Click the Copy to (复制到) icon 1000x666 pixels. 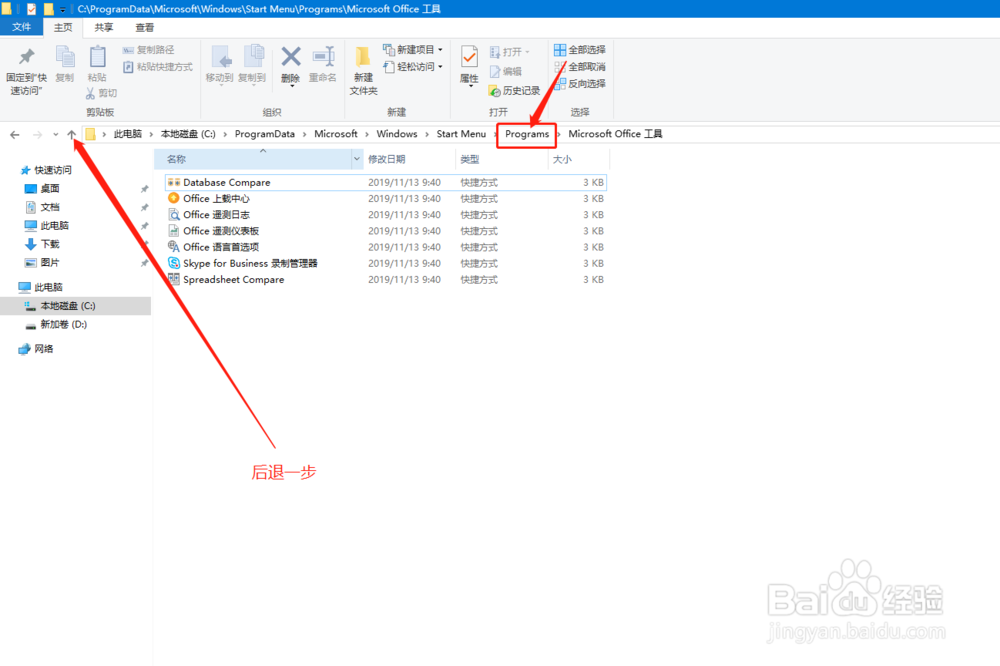253,57
